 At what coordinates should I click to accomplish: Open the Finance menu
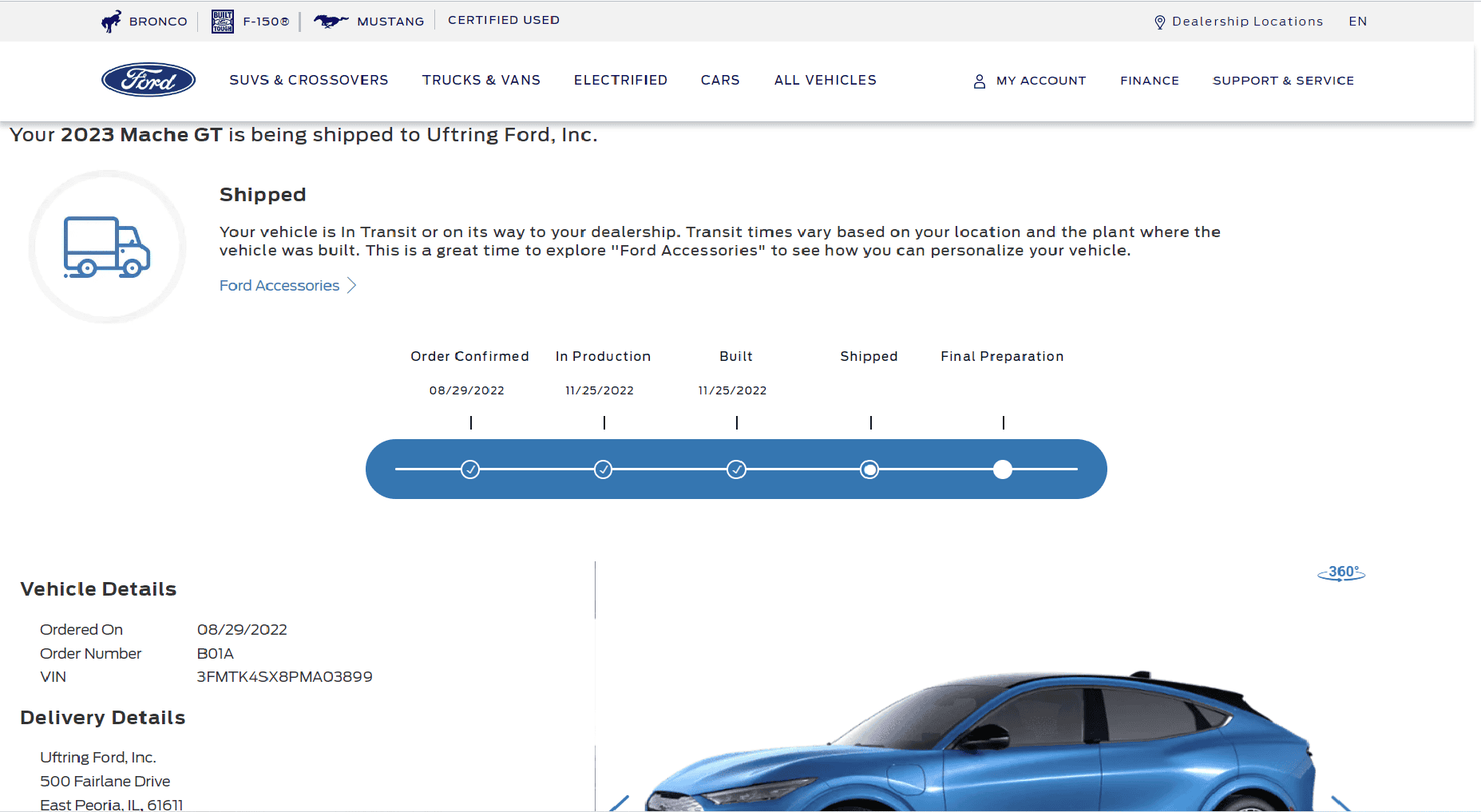pos(1150,81)
